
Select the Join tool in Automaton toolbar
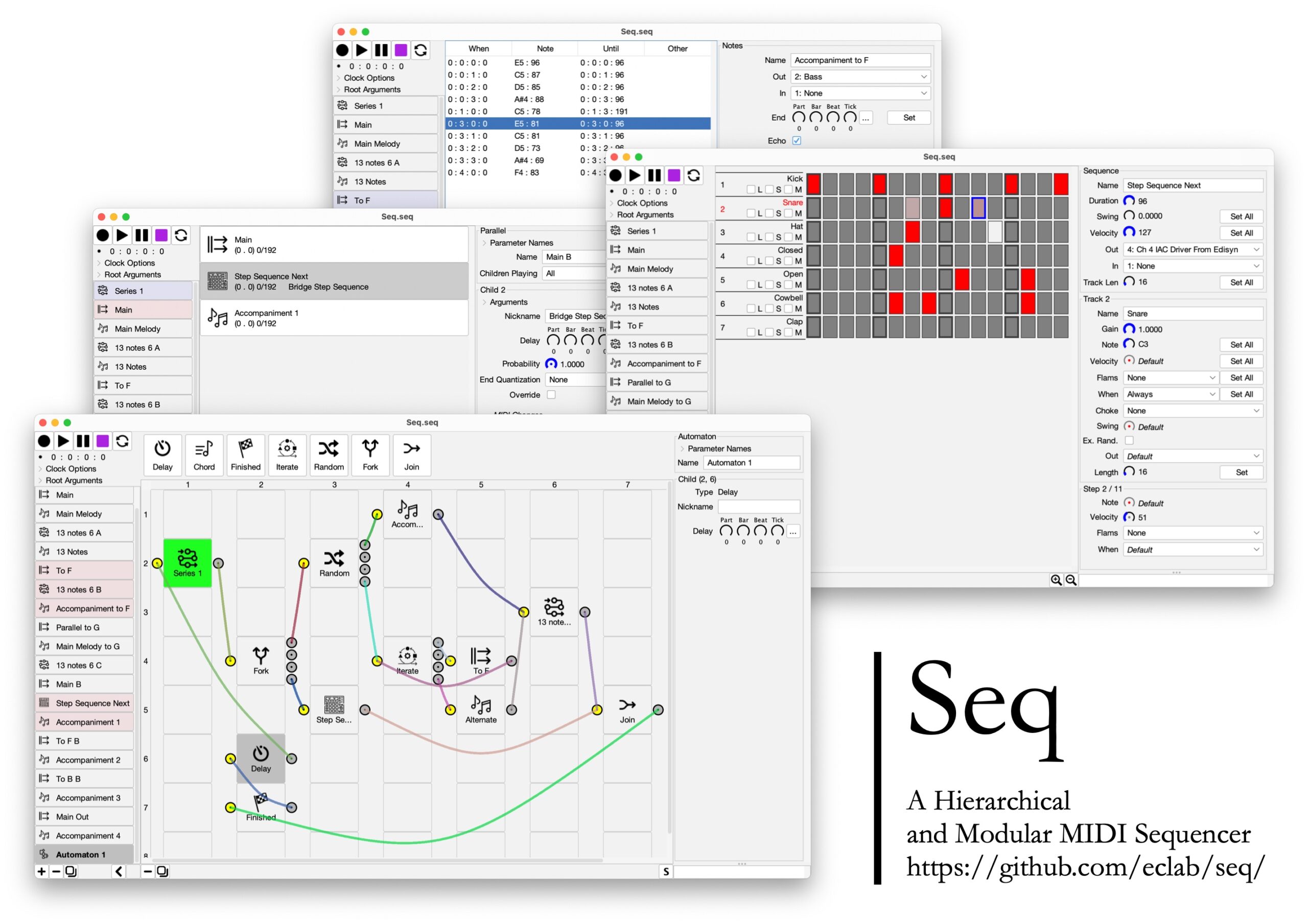412,455
